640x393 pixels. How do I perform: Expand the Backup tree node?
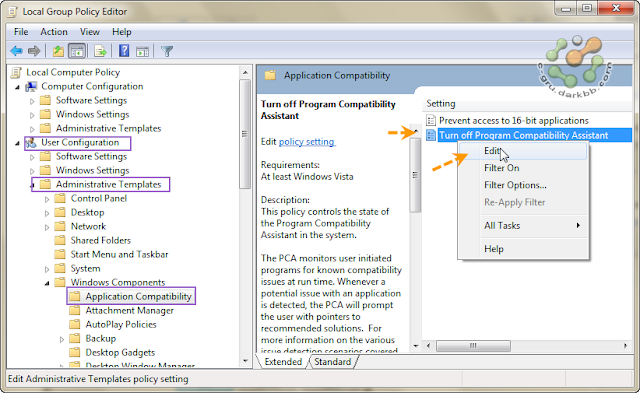click(62, 339)
